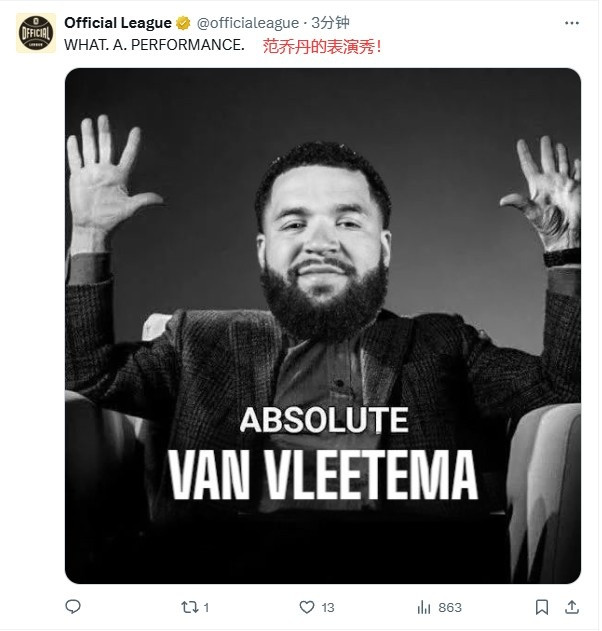Image resolution: width=602 pixels, height=631 pixels.
Task: Open view analytics bar chart icon
Action: 424,606
